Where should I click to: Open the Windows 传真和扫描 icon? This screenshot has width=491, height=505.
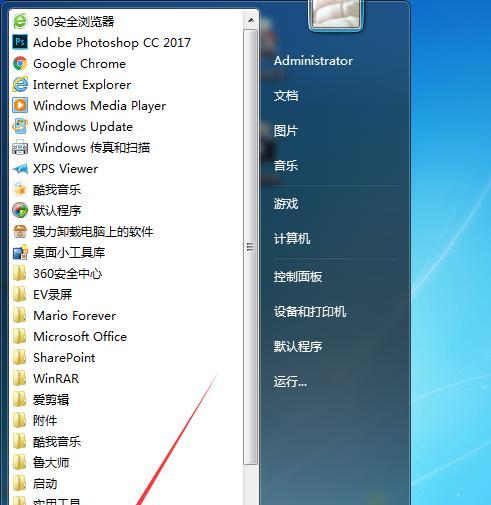(20, 147)
